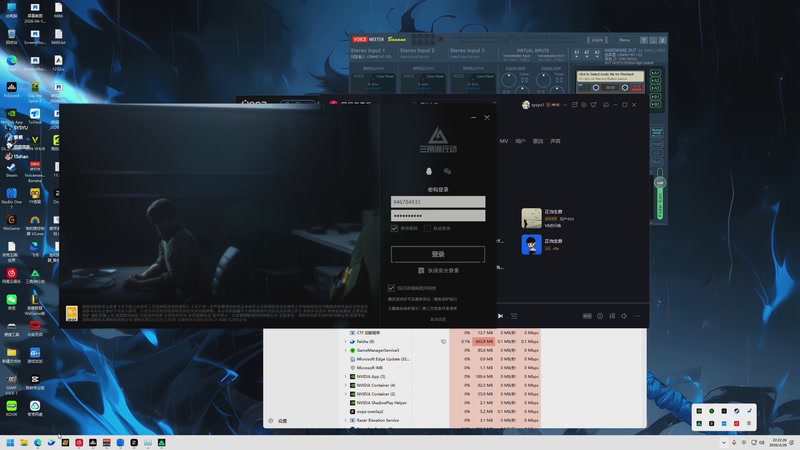
Task: Open Edge browser from taskbar
Action: (x=38, y=442)
